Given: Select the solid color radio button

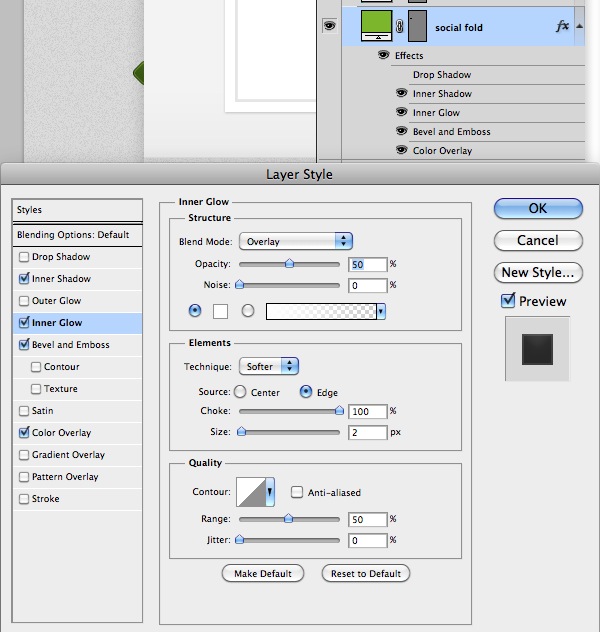Looking at the screenshot, I should click(x=195, y=311).
